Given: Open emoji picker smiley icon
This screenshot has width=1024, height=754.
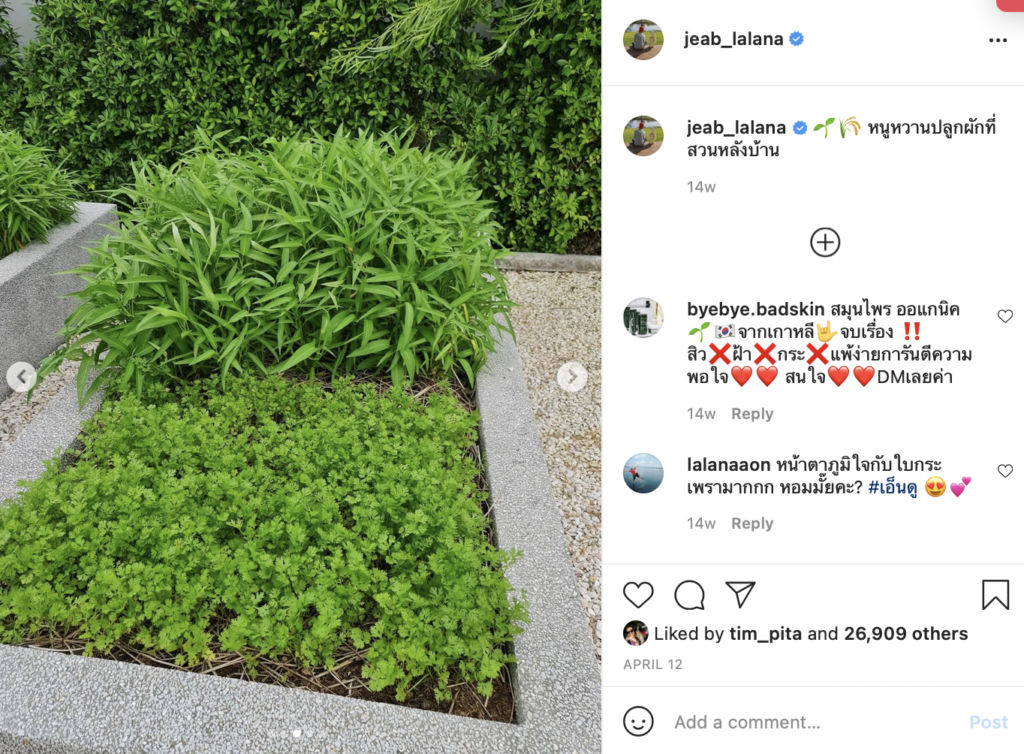Looking at the screenshot, I should point(637,721).
